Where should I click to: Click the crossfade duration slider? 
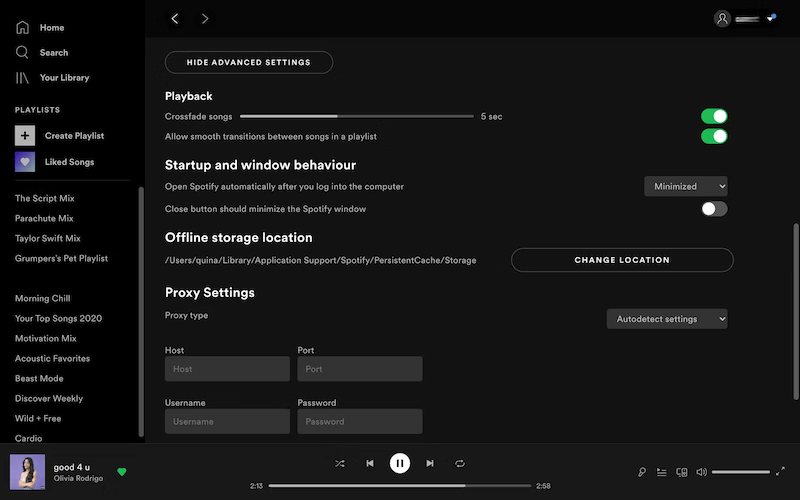point(356,117)
